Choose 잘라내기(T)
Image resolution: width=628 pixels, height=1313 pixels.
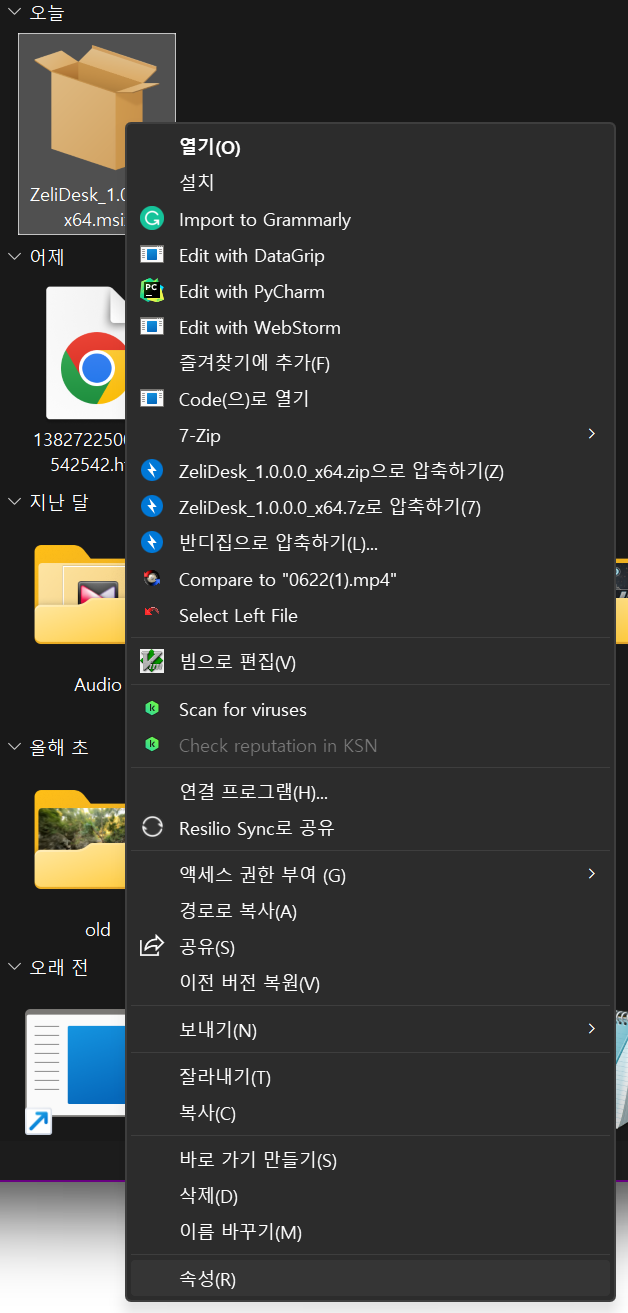pos(370,1077)
